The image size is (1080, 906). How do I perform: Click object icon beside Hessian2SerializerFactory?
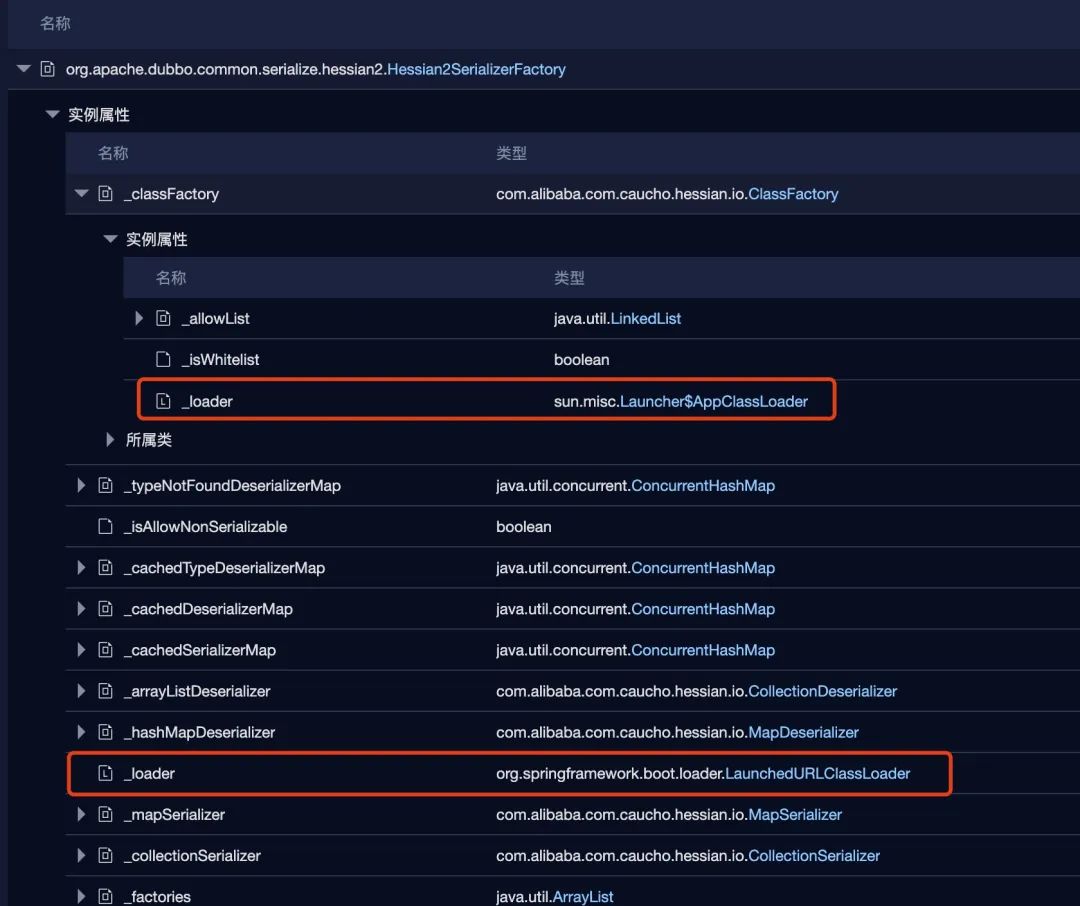click(x=48, y=69)
